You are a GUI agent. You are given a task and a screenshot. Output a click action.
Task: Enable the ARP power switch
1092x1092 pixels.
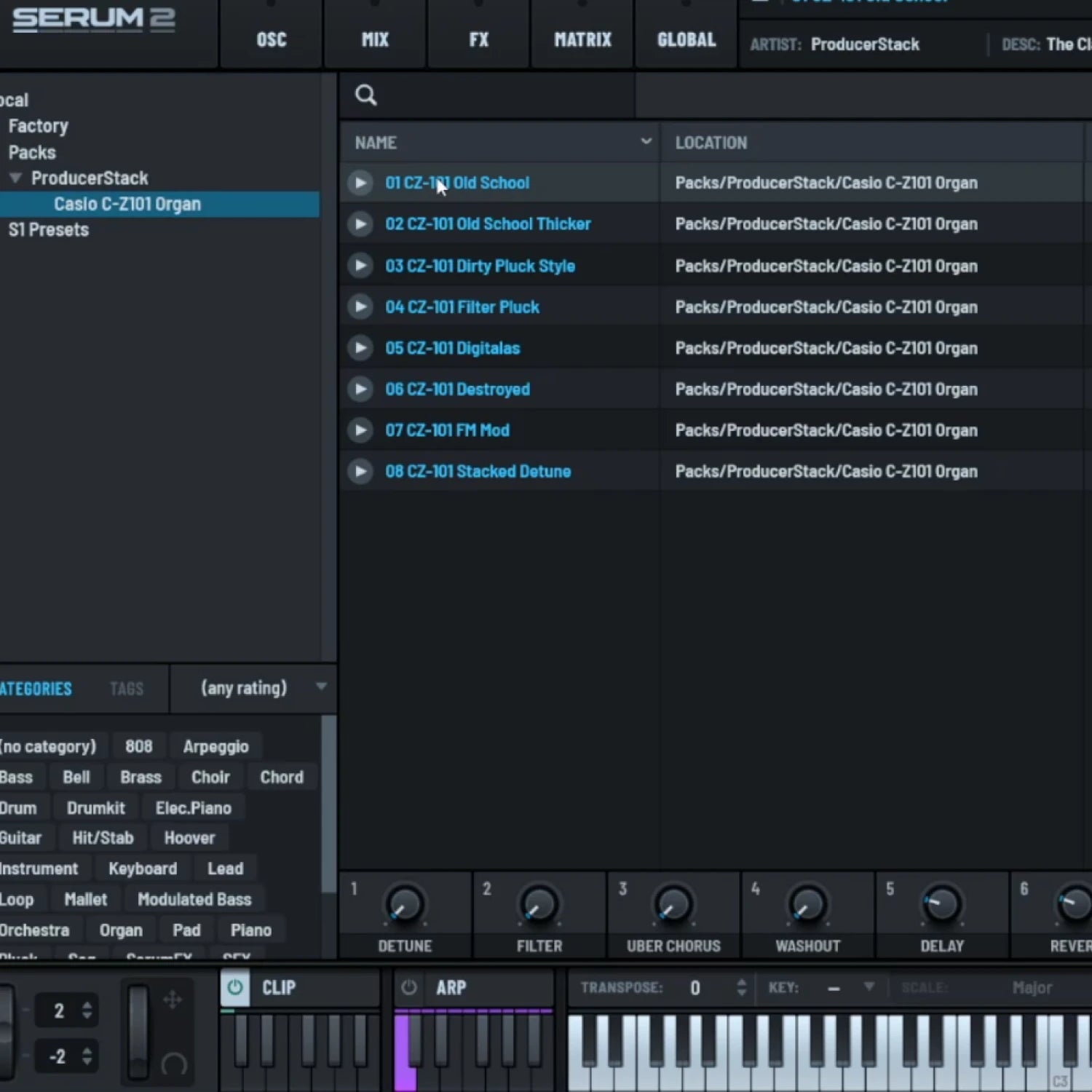point(409,987)
